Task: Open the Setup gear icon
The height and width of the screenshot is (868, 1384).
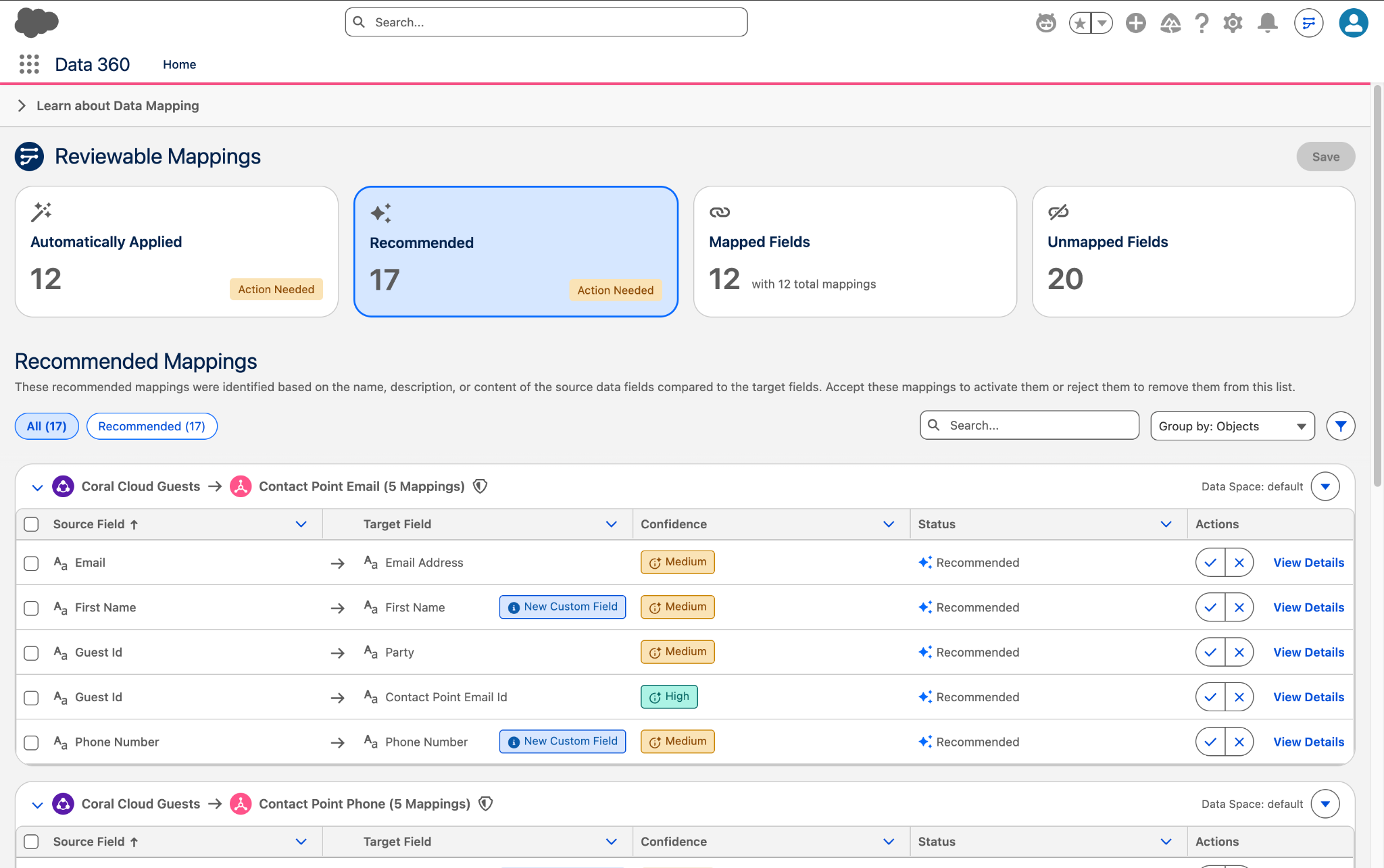Action: (1233, 23)
